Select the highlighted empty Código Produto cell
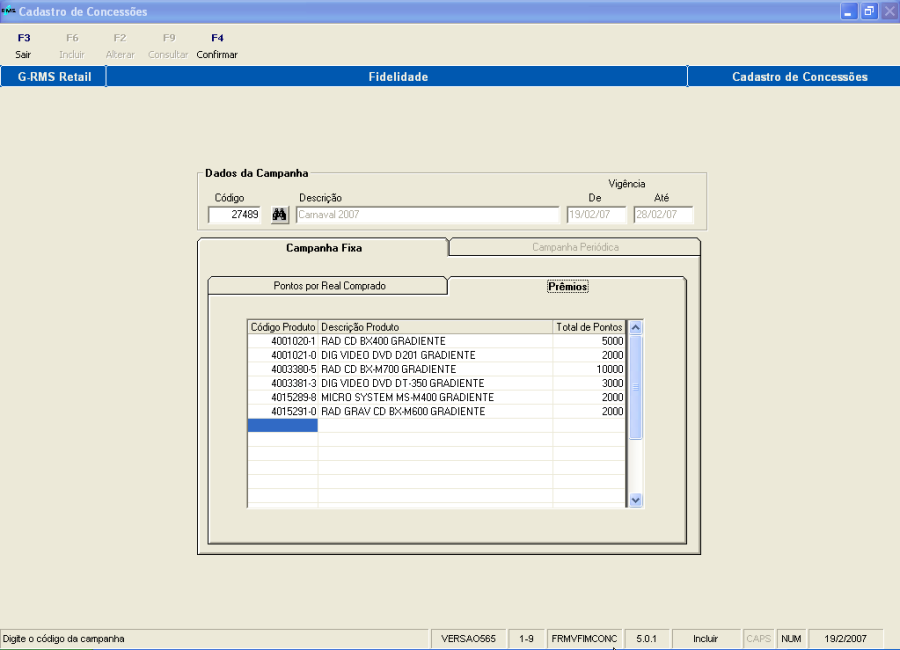Screen dimensions: 900x650 (x=282, y=425)
